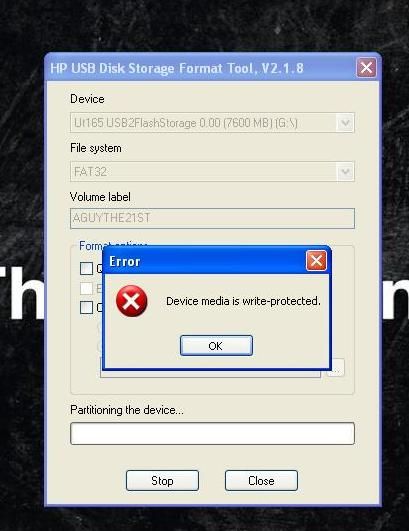Image resolution: width=409 pixels, height=531 pixels.
Task: Close the HP USB Format Tool window
Action: 366,68
